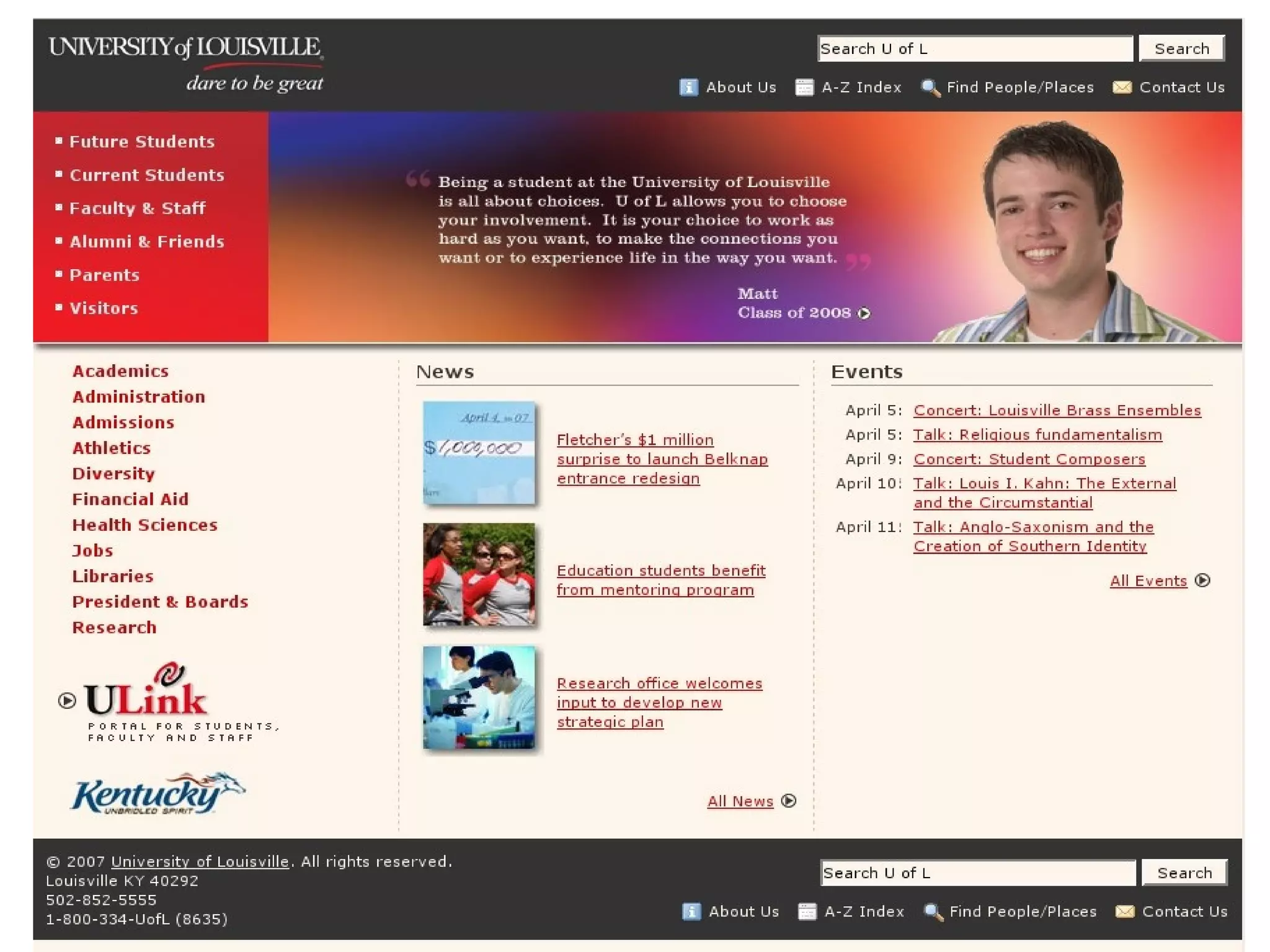Click the arrow after Class of 2008
The height and width of the screenshot is (952, 1270).
864,313
